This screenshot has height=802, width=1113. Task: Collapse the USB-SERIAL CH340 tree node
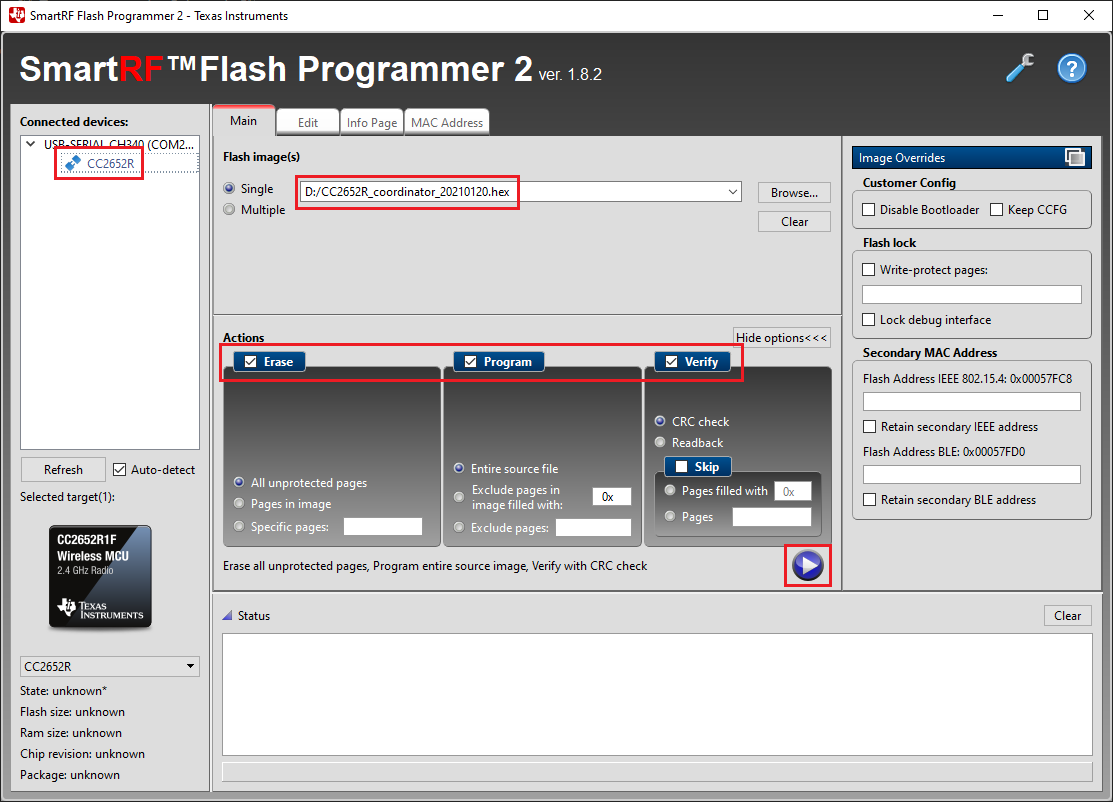click(x=30, y=143)
